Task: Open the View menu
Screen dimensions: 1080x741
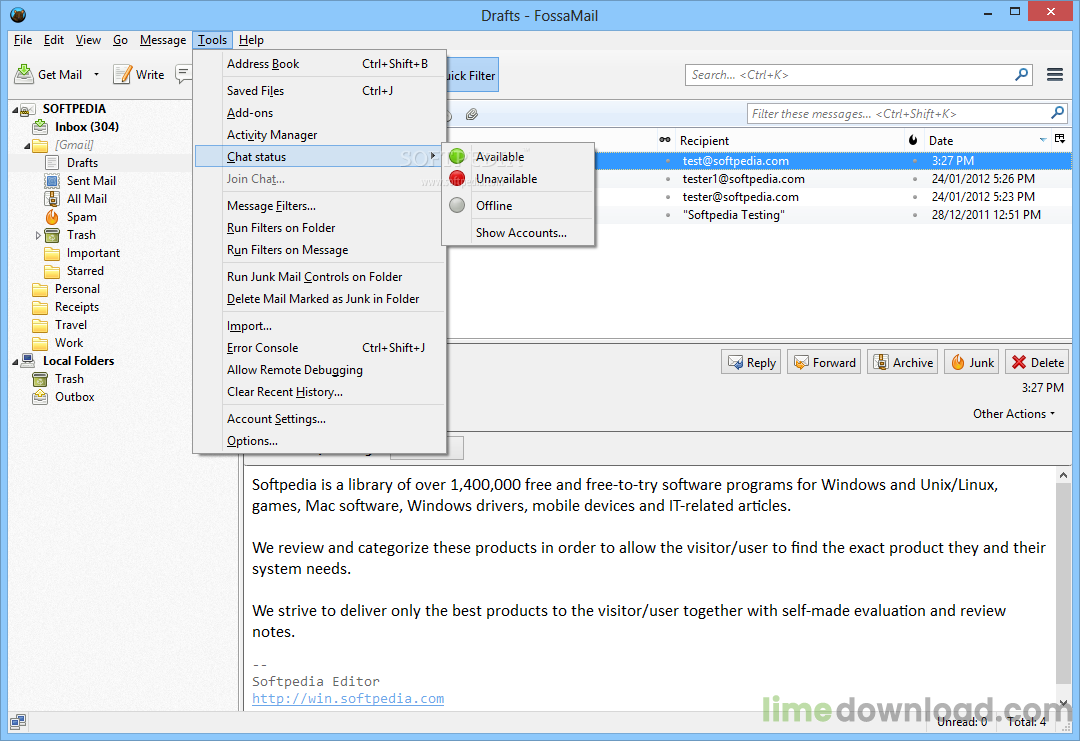Action: pos(88,40)
